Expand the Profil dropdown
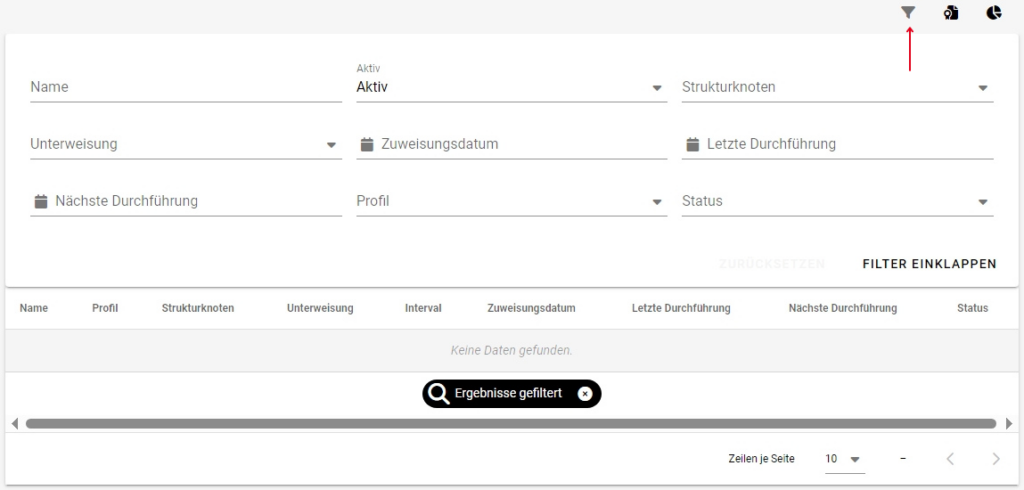Screen dimensions: 1024x490 pos(657,202)
